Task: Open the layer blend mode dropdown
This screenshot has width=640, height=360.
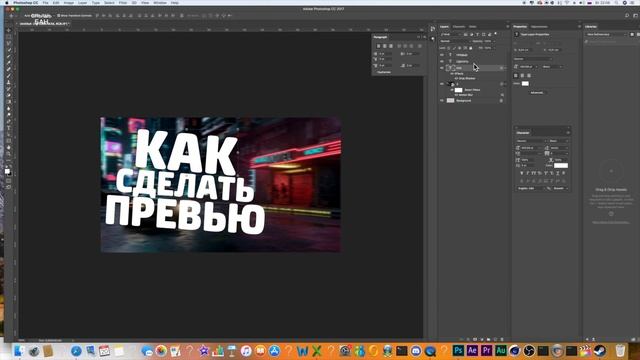Action: click(x=455, y=41)
